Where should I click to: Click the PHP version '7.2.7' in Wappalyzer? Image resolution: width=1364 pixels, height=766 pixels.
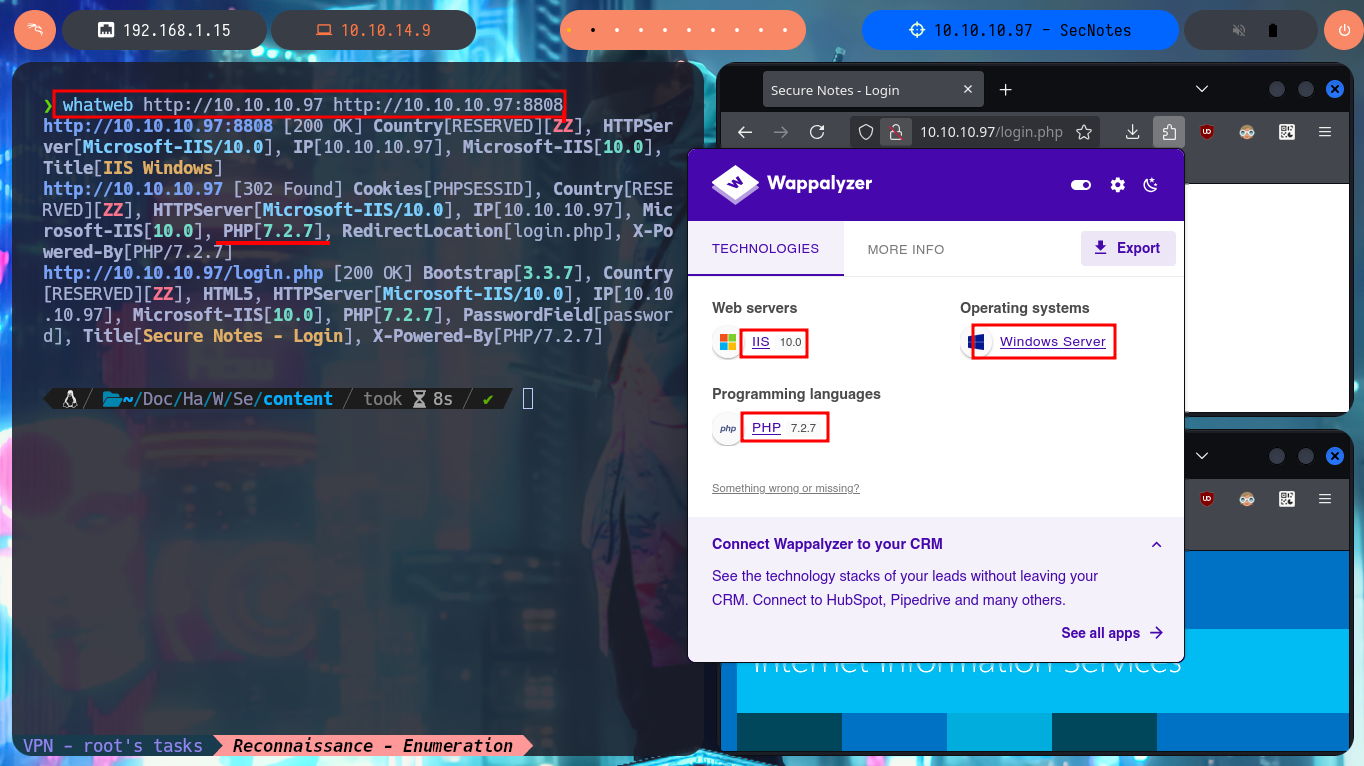pyautogui.click(x=803, y=428)
